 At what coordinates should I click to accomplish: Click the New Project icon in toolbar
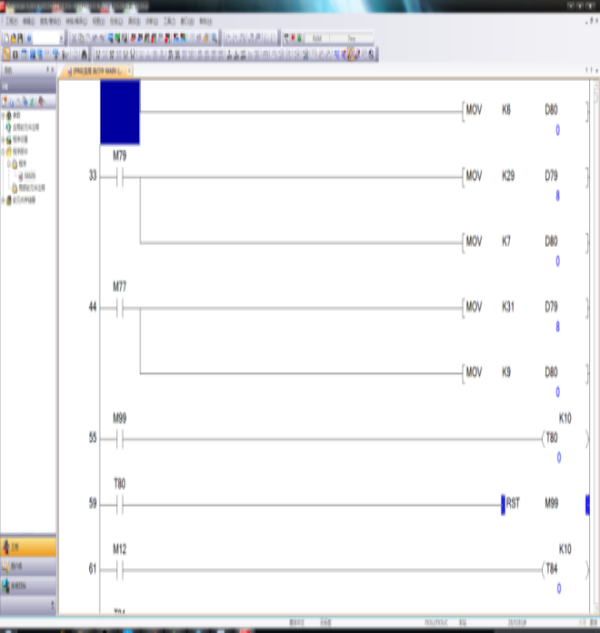(5, 37)
